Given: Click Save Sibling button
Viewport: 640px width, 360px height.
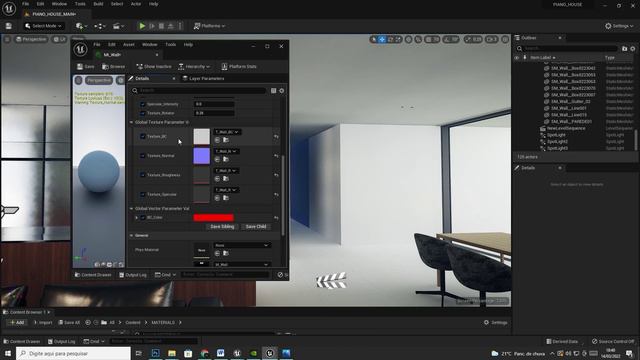Looking at the screenshot, I should [x=222, y=227].
